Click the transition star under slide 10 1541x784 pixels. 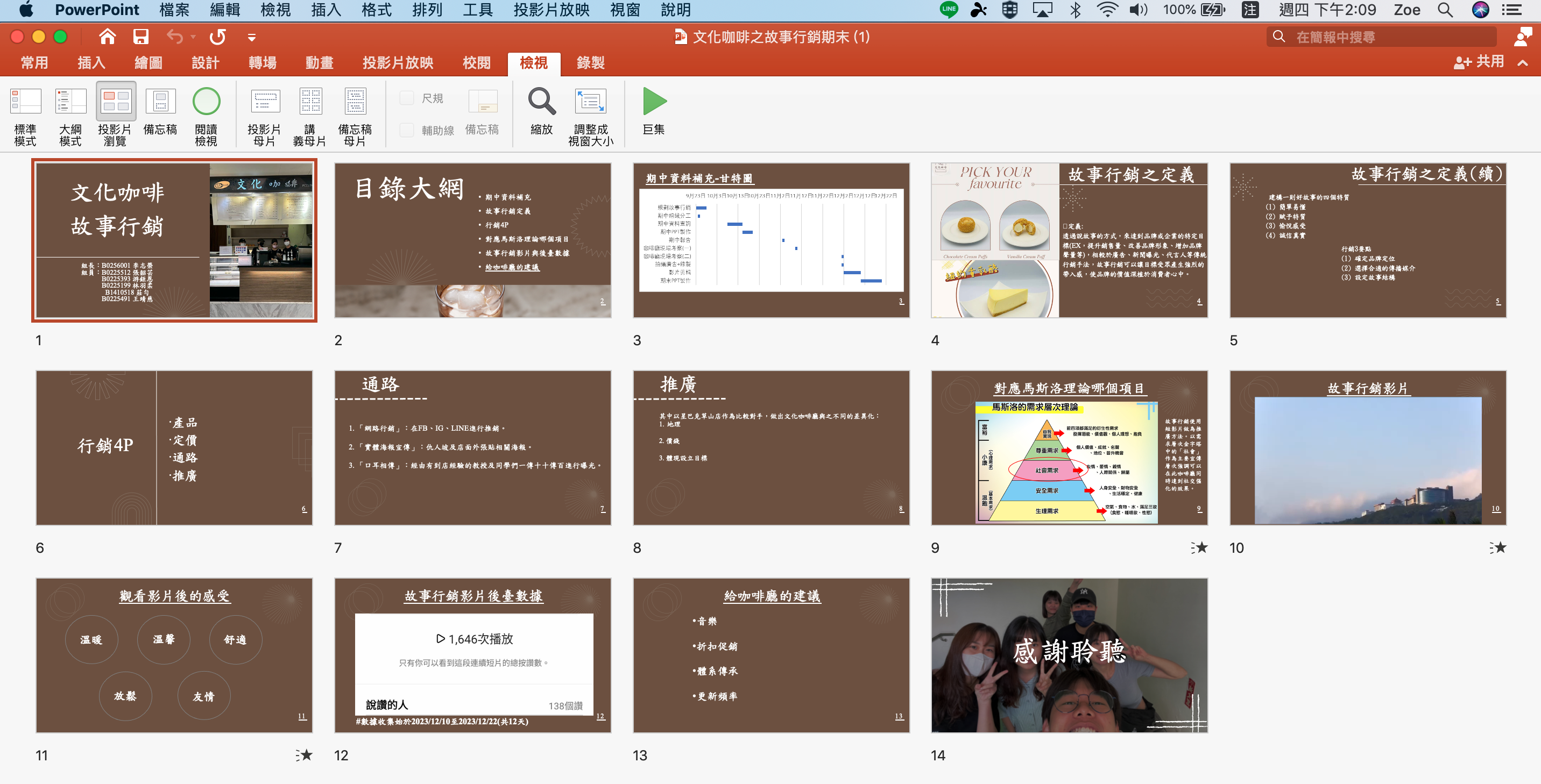click(x=1497, y=548)
